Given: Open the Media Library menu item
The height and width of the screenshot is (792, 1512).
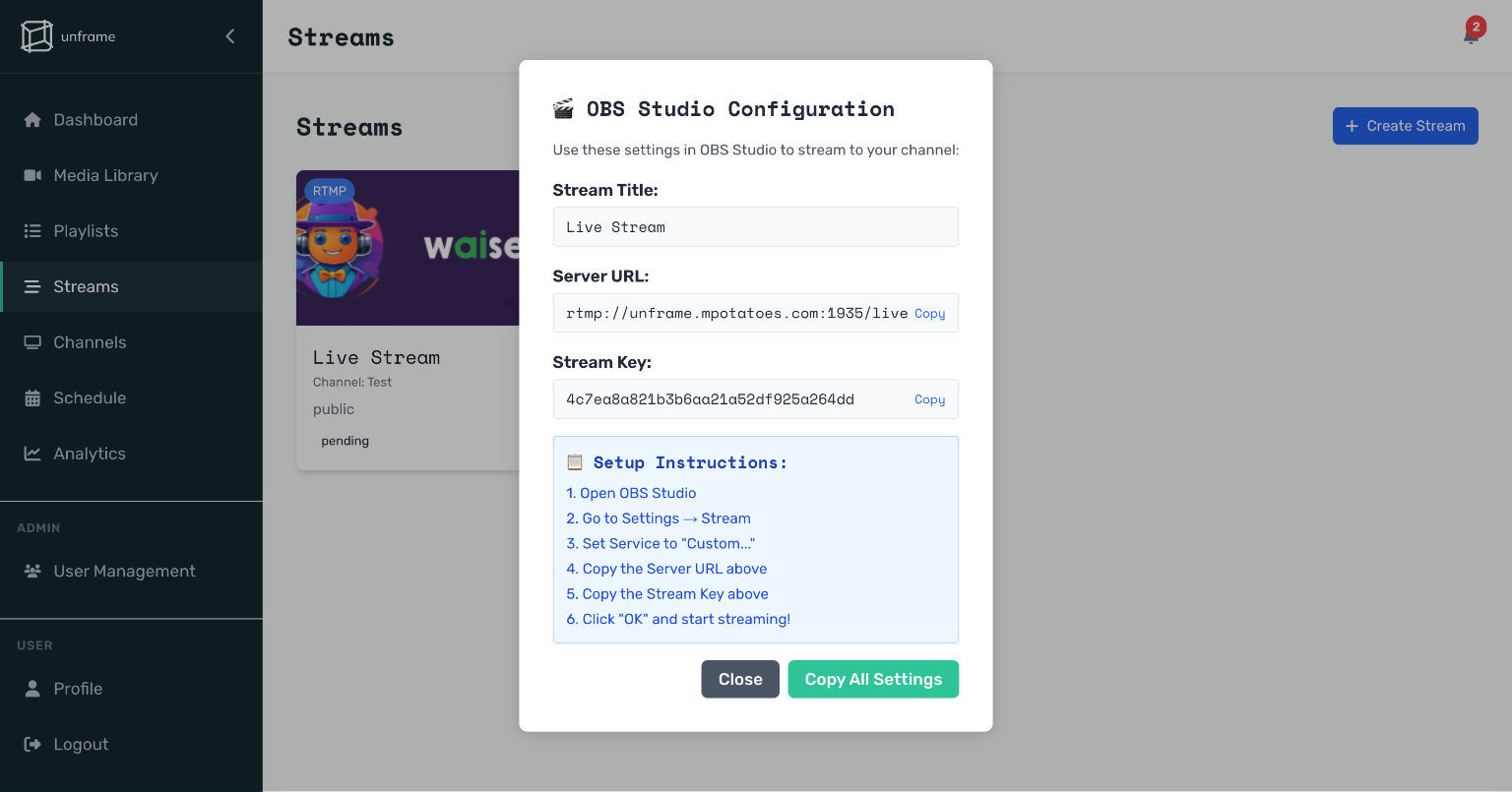Looking at the screenshot, I should click(131, 175).
